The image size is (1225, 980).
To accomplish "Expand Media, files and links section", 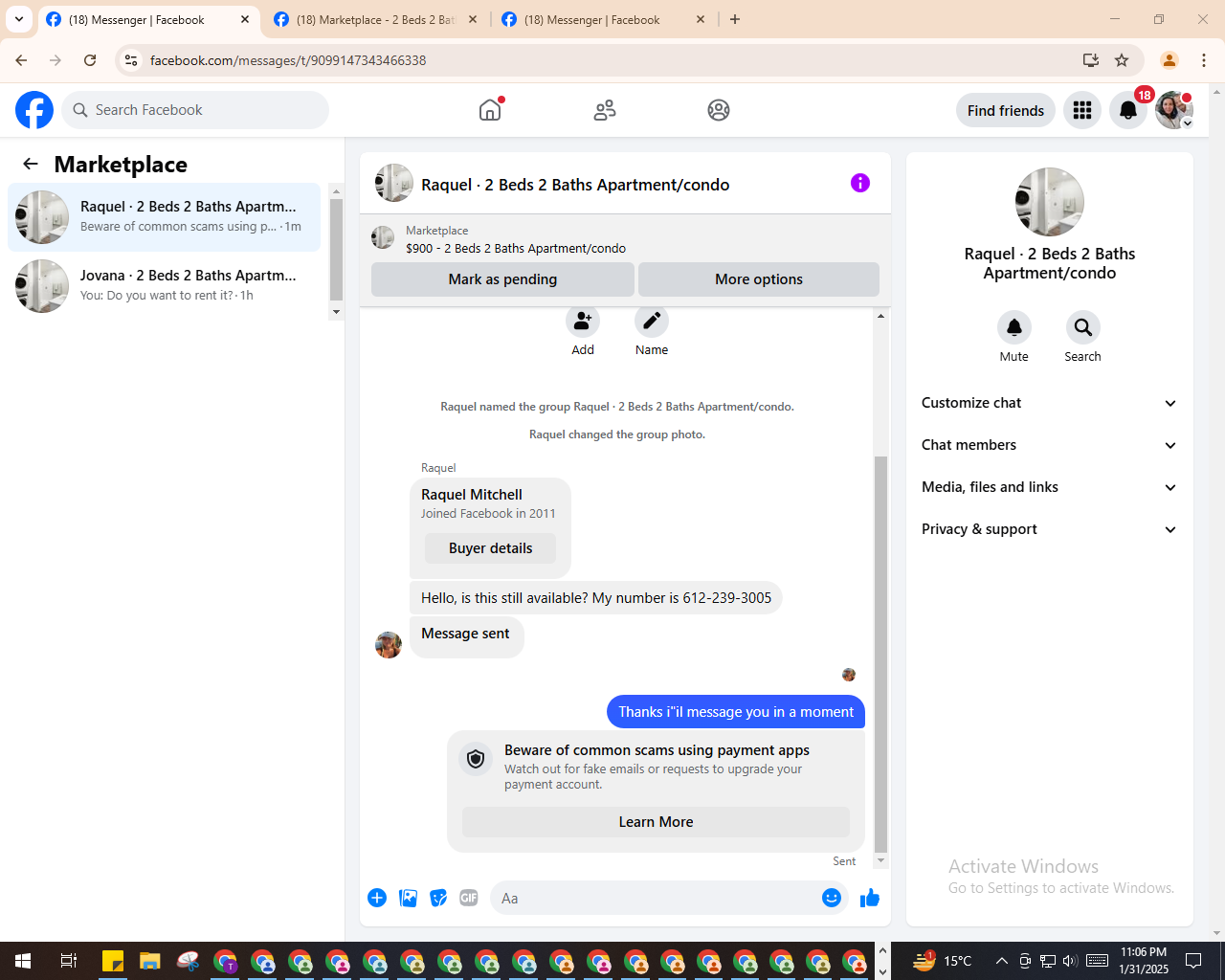I will tap(1050, 487).
